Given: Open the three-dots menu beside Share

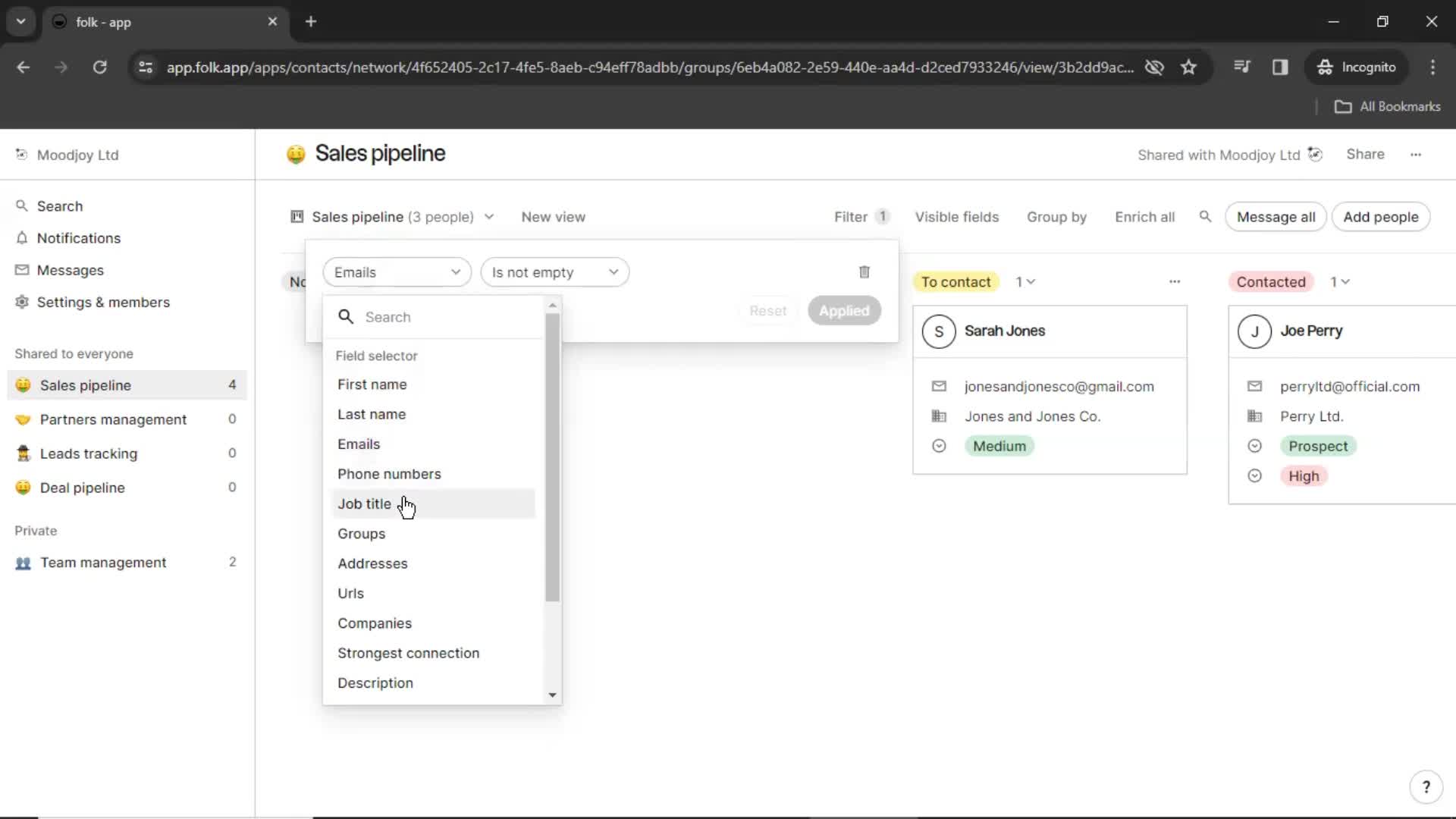Looking at the screenshot, I should pyautogui.click(x=1415, y=155).
